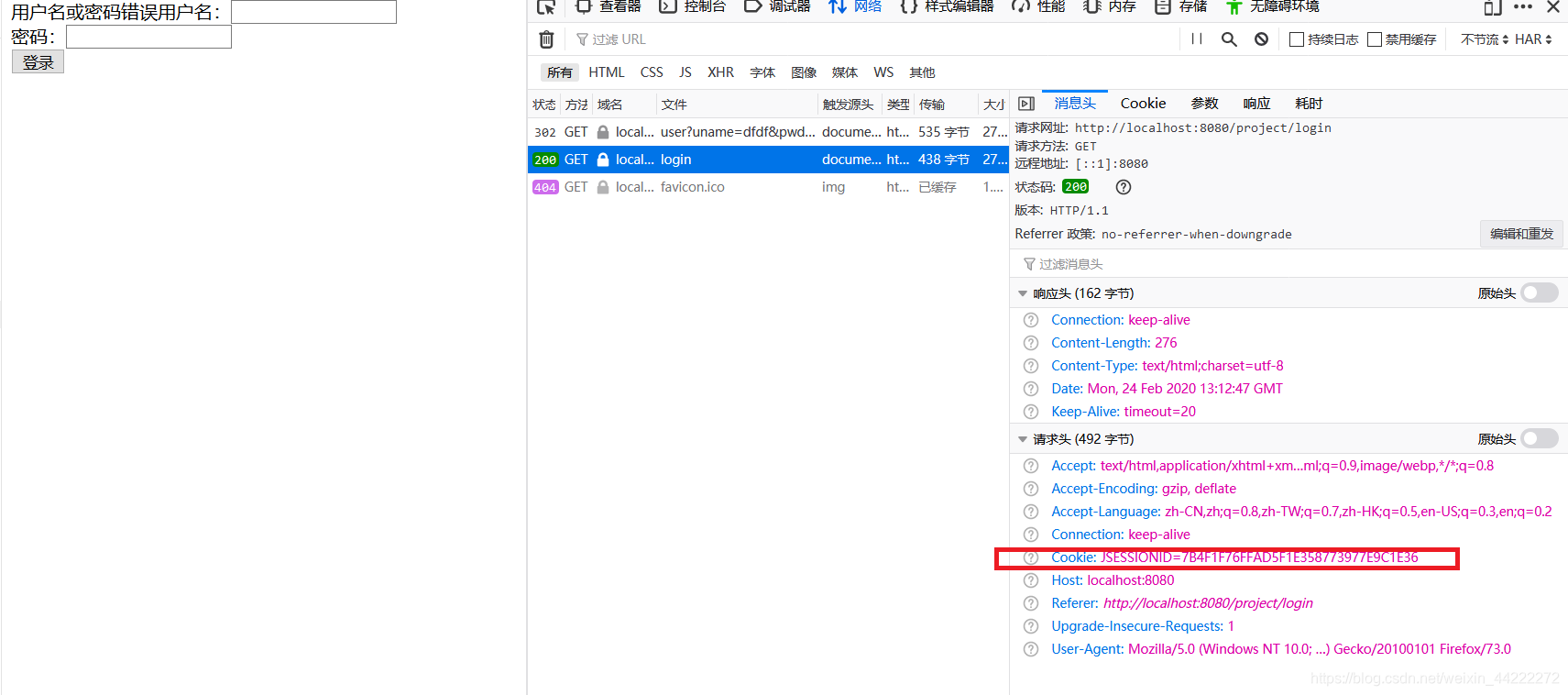This screenshot has height=695, width=1568.
Task: Open the 存储 storage tab
Action: pos(1180,6)
